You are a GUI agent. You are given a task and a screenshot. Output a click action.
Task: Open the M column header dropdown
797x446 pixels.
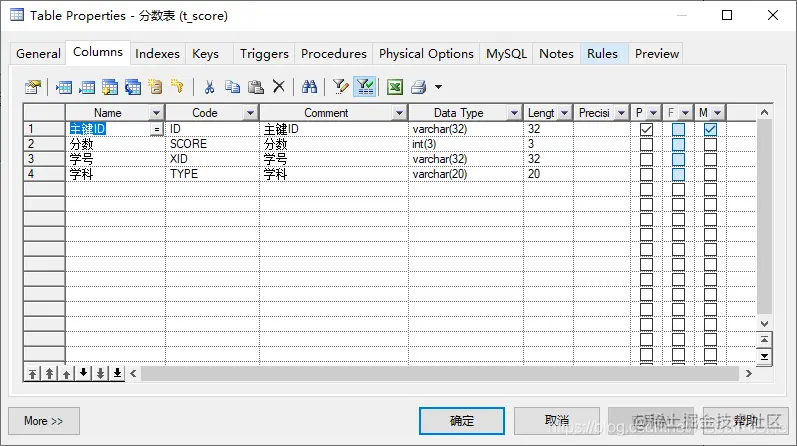[717, 113]
